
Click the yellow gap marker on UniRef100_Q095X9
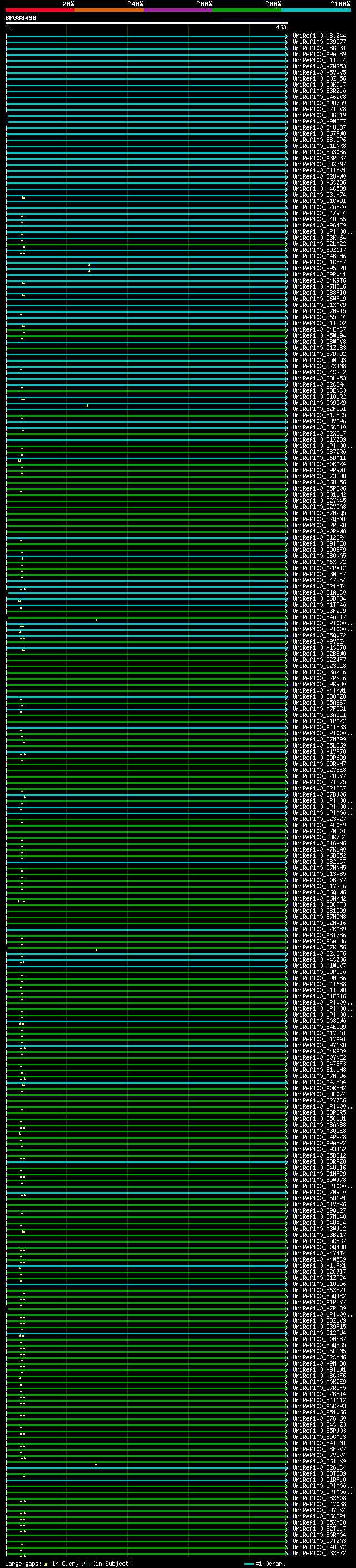coord(87,405)
